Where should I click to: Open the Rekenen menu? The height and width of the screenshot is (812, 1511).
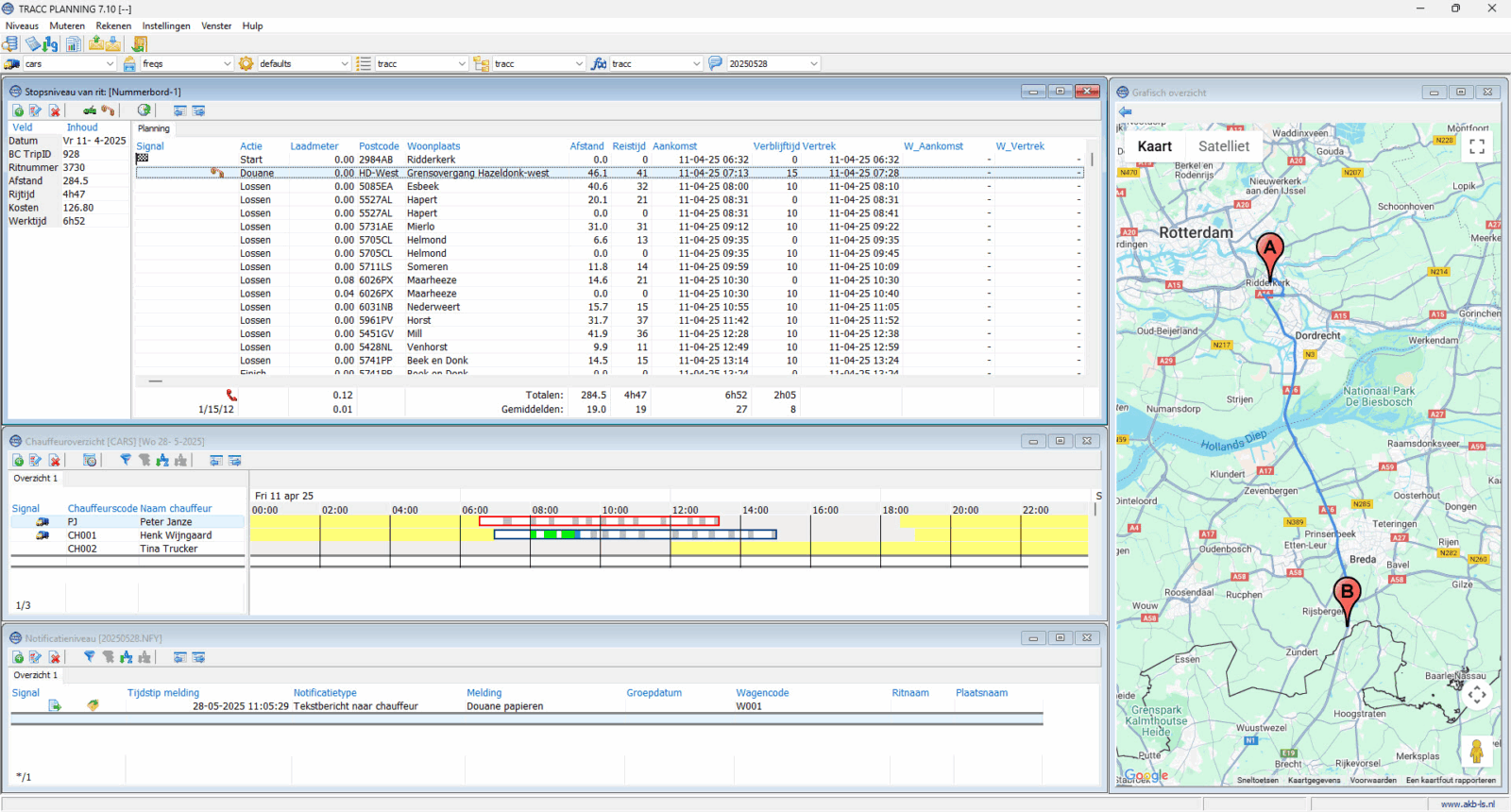tap(113, 26)
